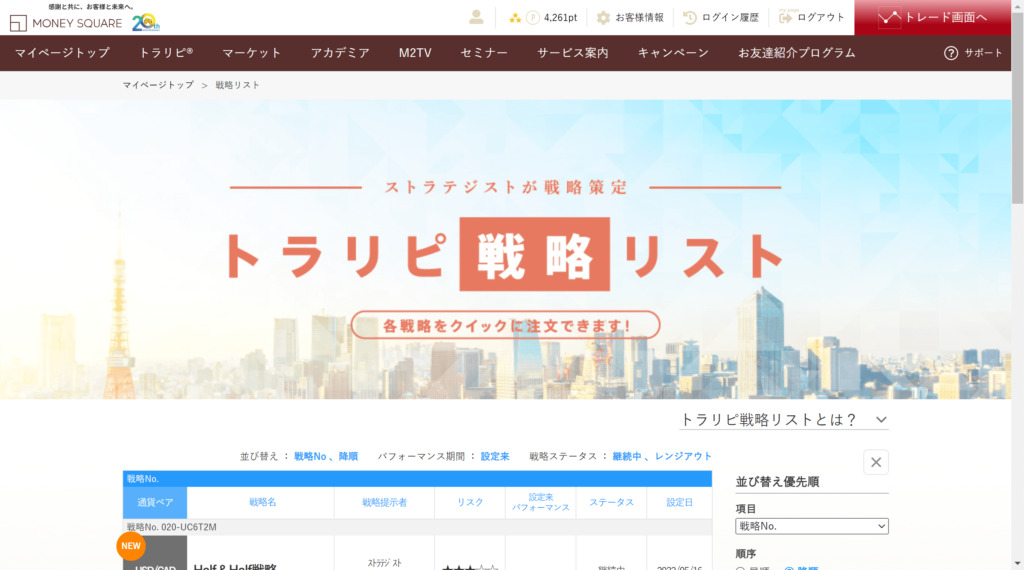Expand トラリピ戦略リストとは？ section

click(x=784, y=419)
